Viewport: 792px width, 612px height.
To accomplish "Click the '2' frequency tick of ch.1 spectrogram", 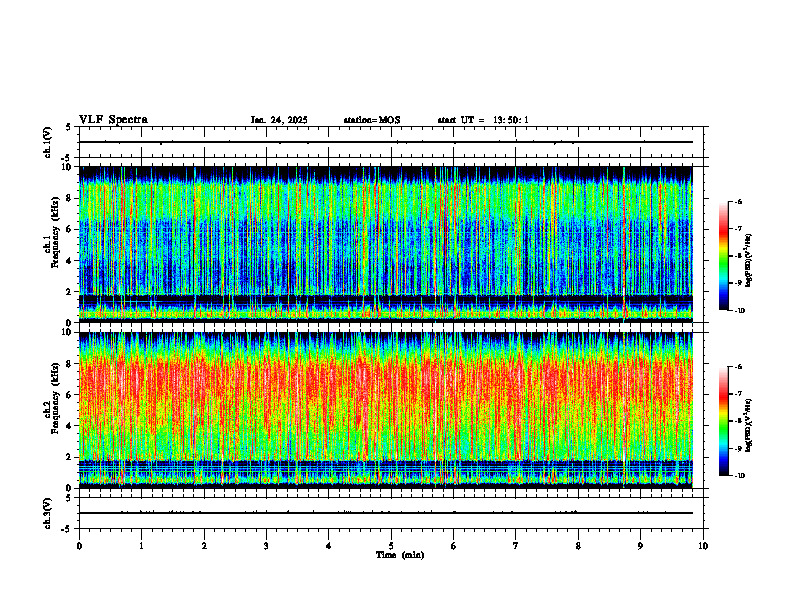I will [x=70, y=292].
